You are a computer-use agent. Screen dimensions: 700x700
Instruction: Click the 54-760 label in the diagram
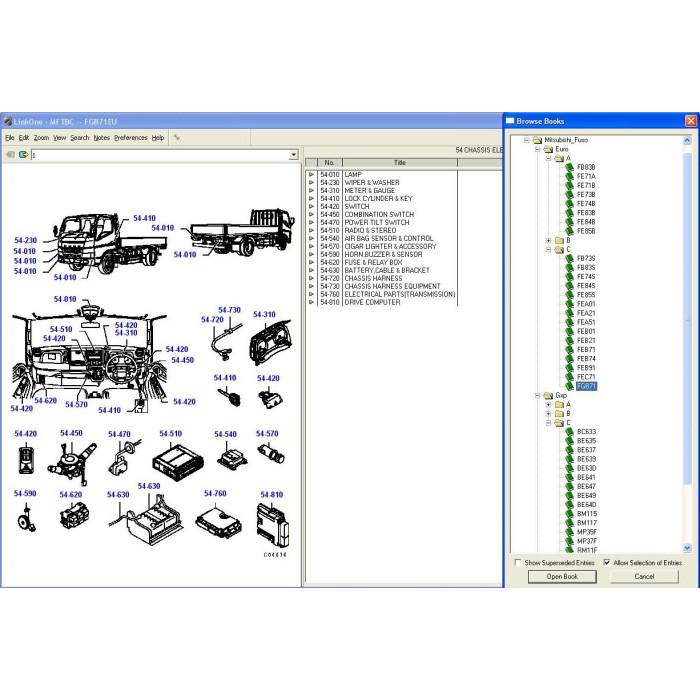click(x=215, y=493)
